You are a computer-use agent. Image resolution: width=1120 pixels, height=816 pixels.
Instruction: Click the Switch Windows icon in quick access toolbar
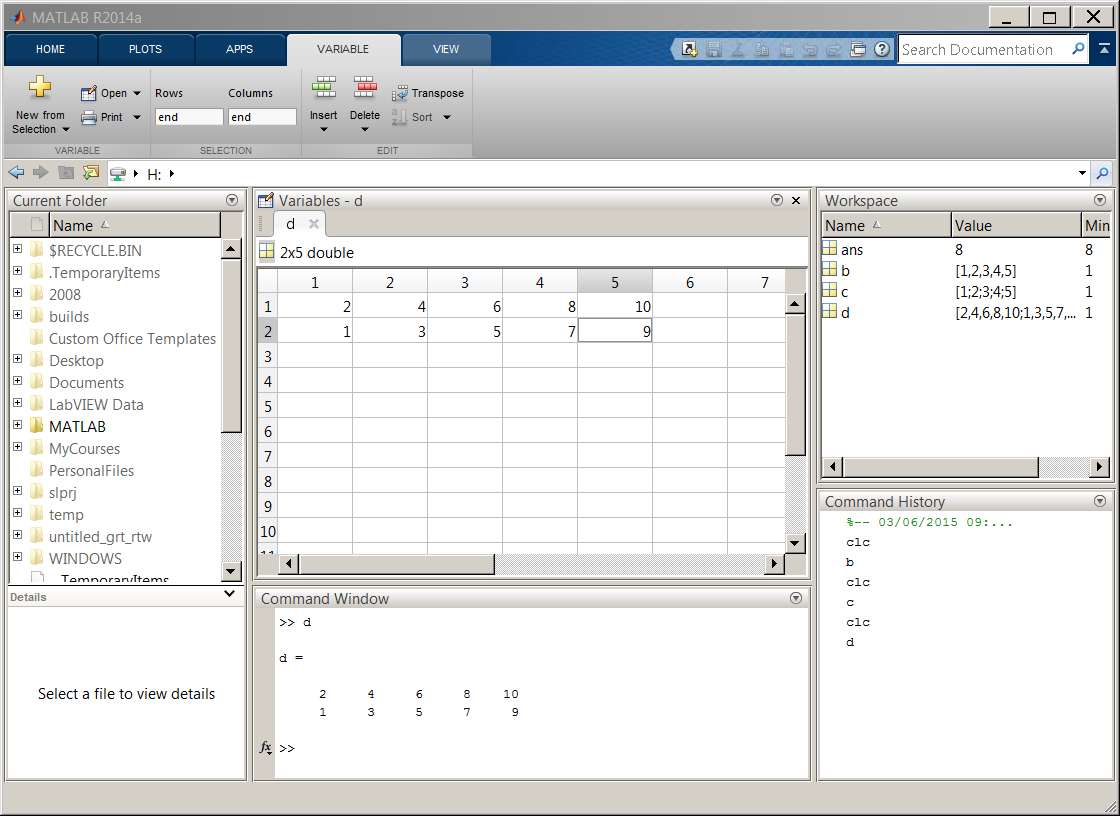[858, 49]
